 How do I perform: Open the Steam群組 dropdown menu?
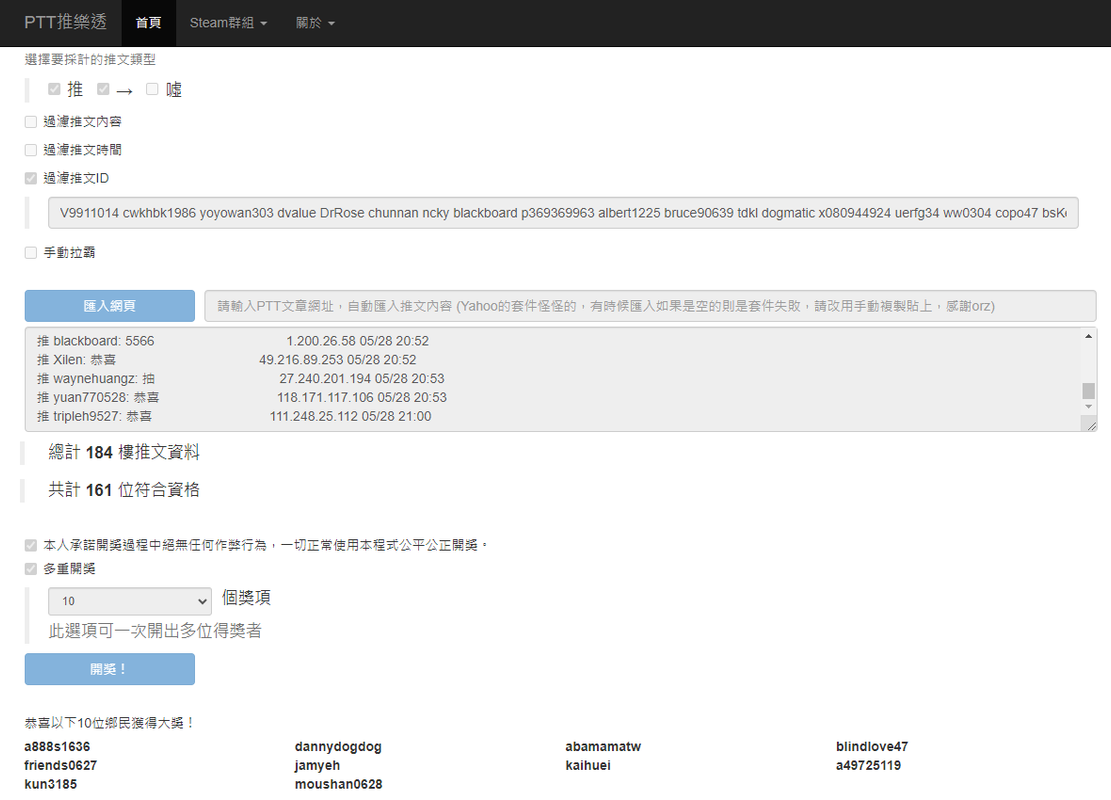(228, 23)
